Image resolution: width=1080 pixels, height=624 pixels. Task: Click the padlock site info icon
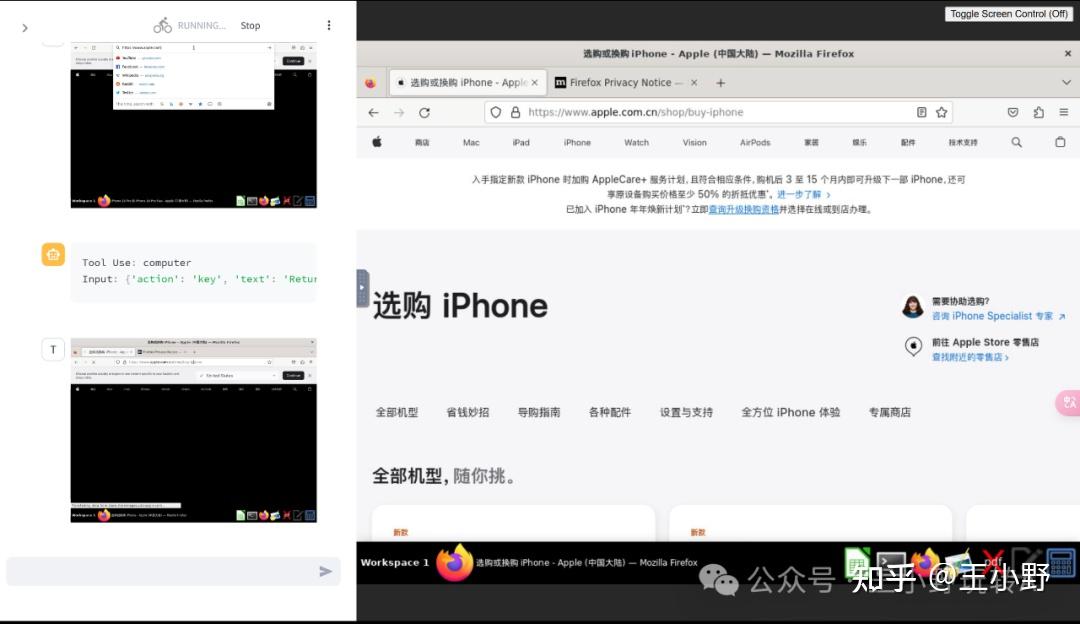pos(515,112)
